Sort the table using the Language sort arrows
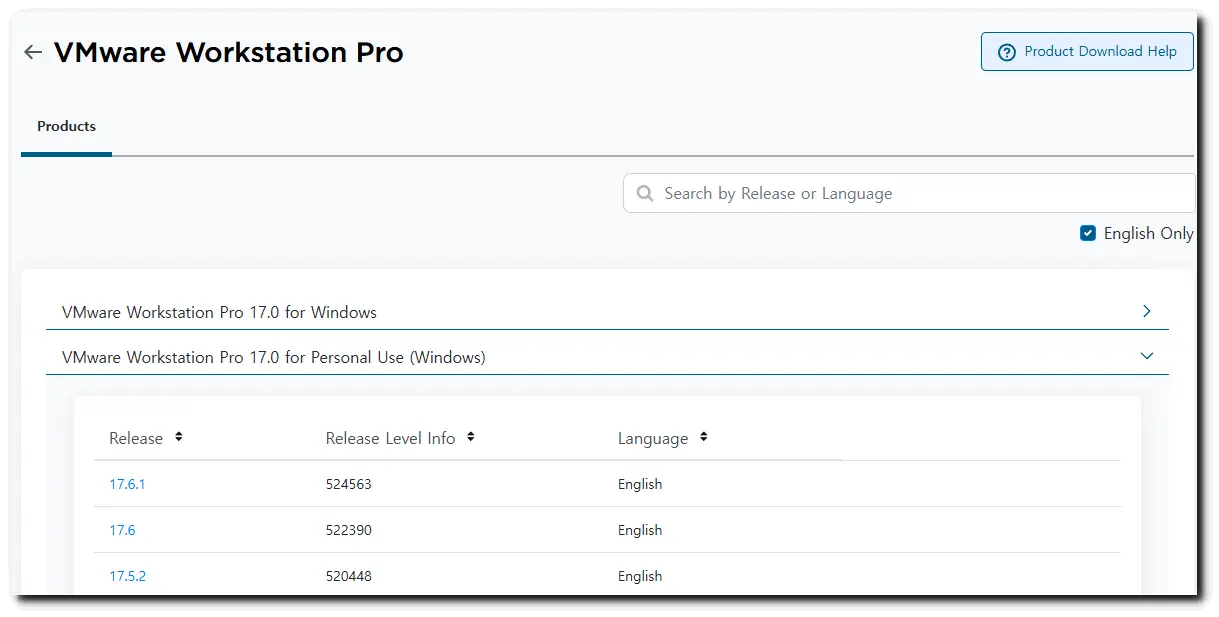Image resolution: width=1219 pixels, height=617 pixels. click(x=702, y=437)
